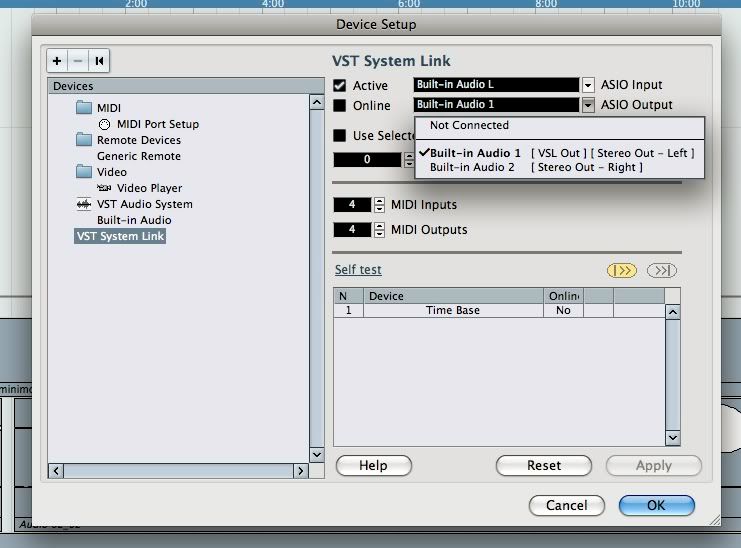Click the Remote Devices folder icon
Viewport: 741px width, 548px height.
point(84,140)
